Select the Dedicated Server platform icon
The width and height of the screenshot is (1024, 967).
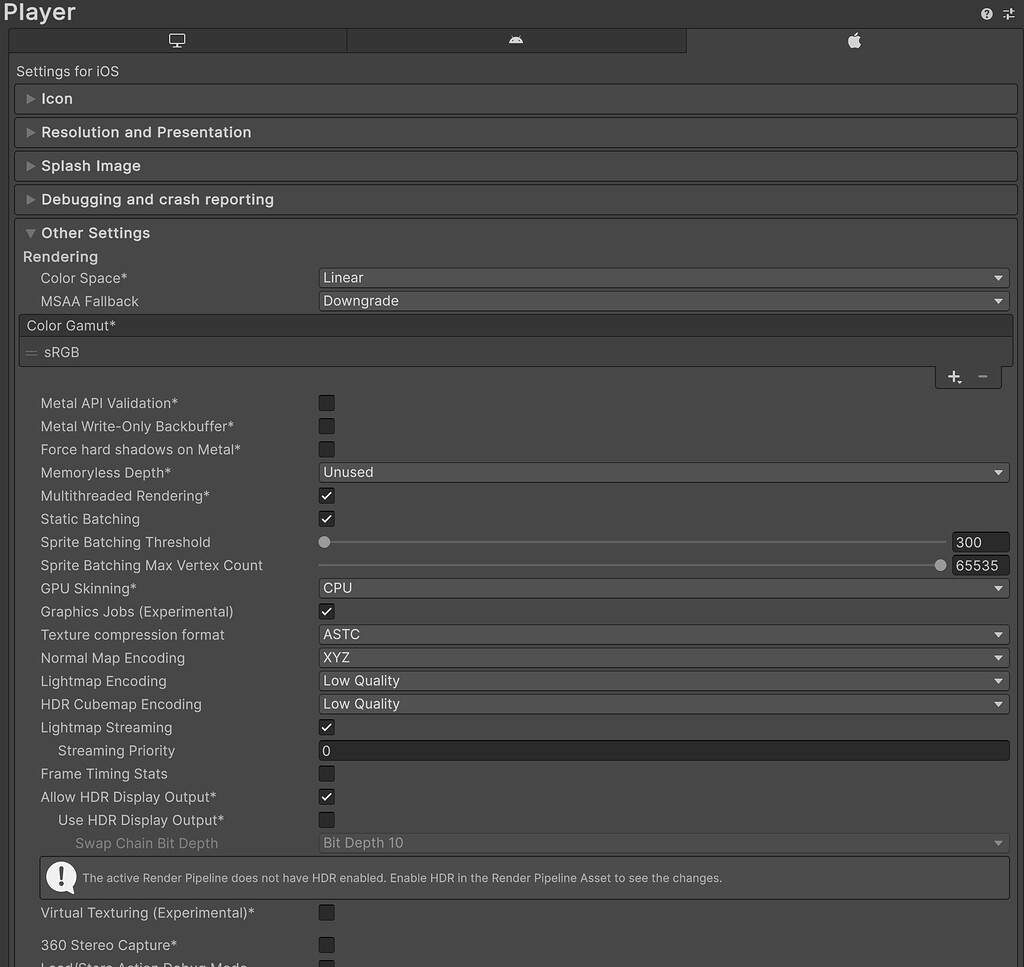pos(516,40)
